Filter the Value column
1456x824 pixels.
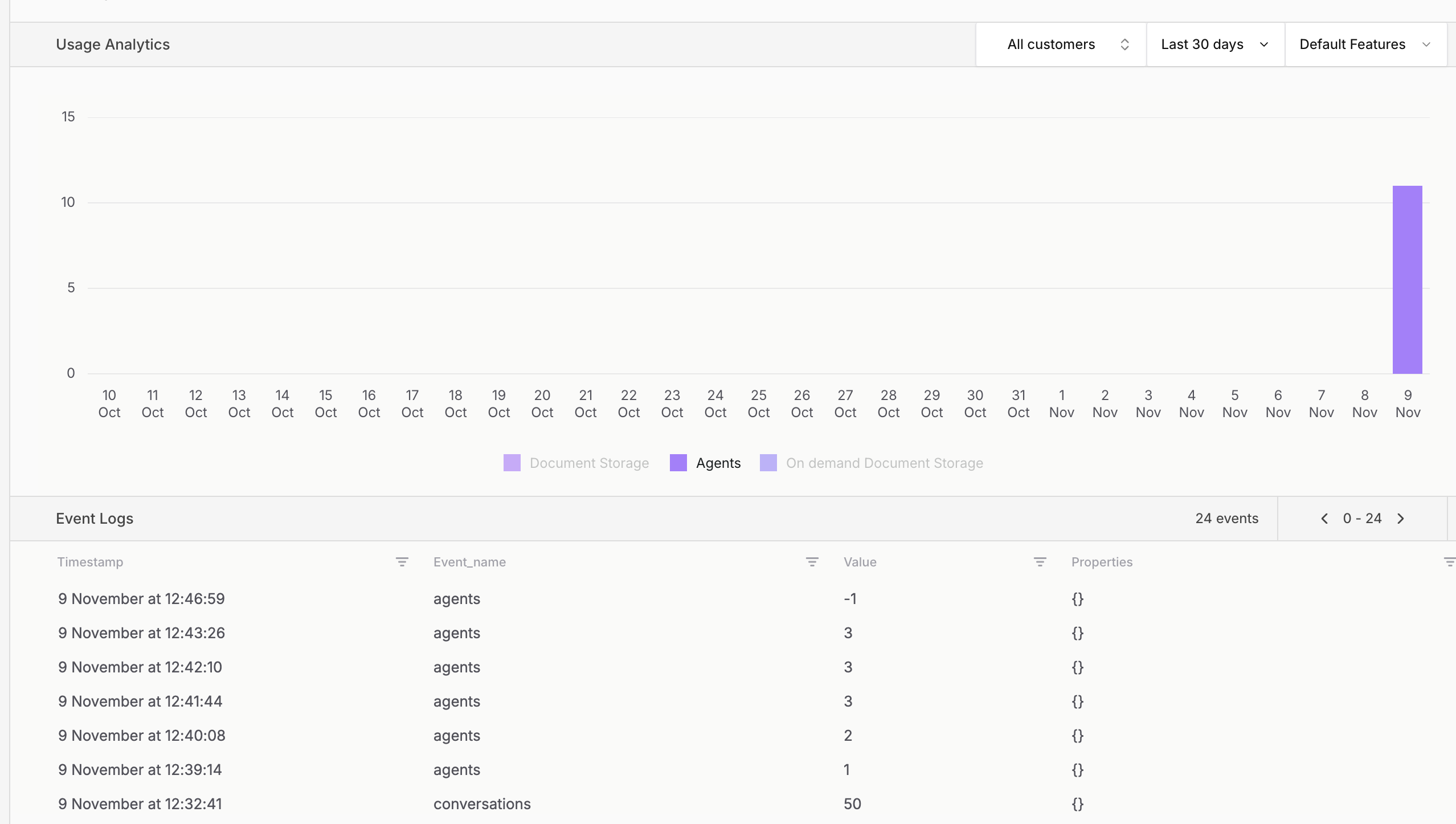(1040, 562)
